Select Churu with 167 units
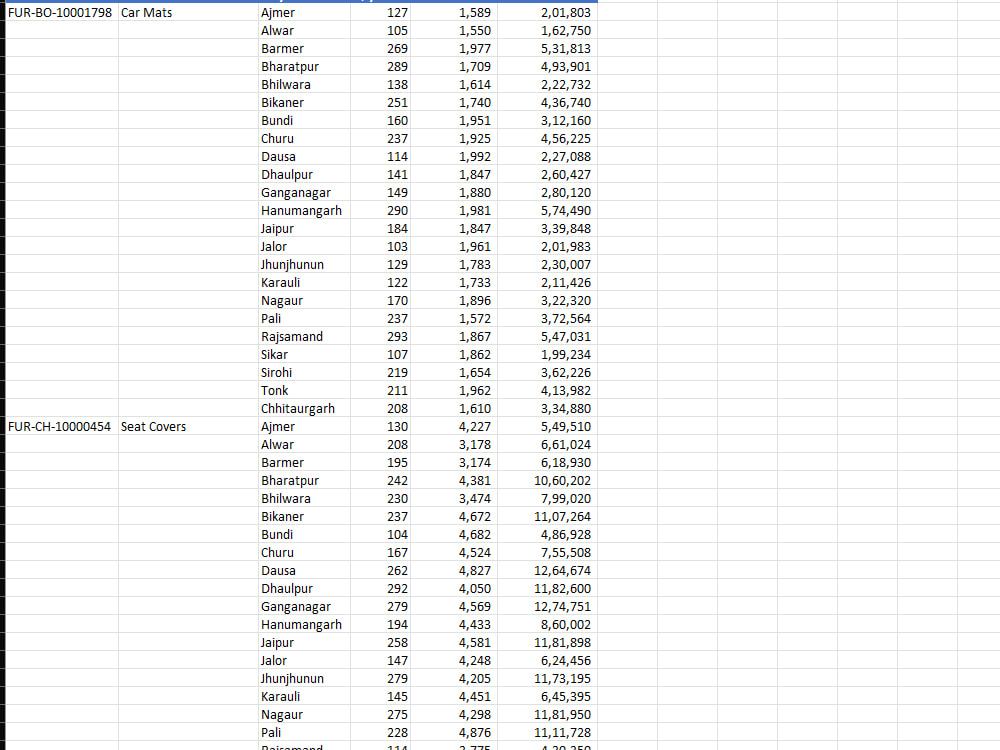The width and height of the screenshot is (1000, 750). [x=304, y=553]
